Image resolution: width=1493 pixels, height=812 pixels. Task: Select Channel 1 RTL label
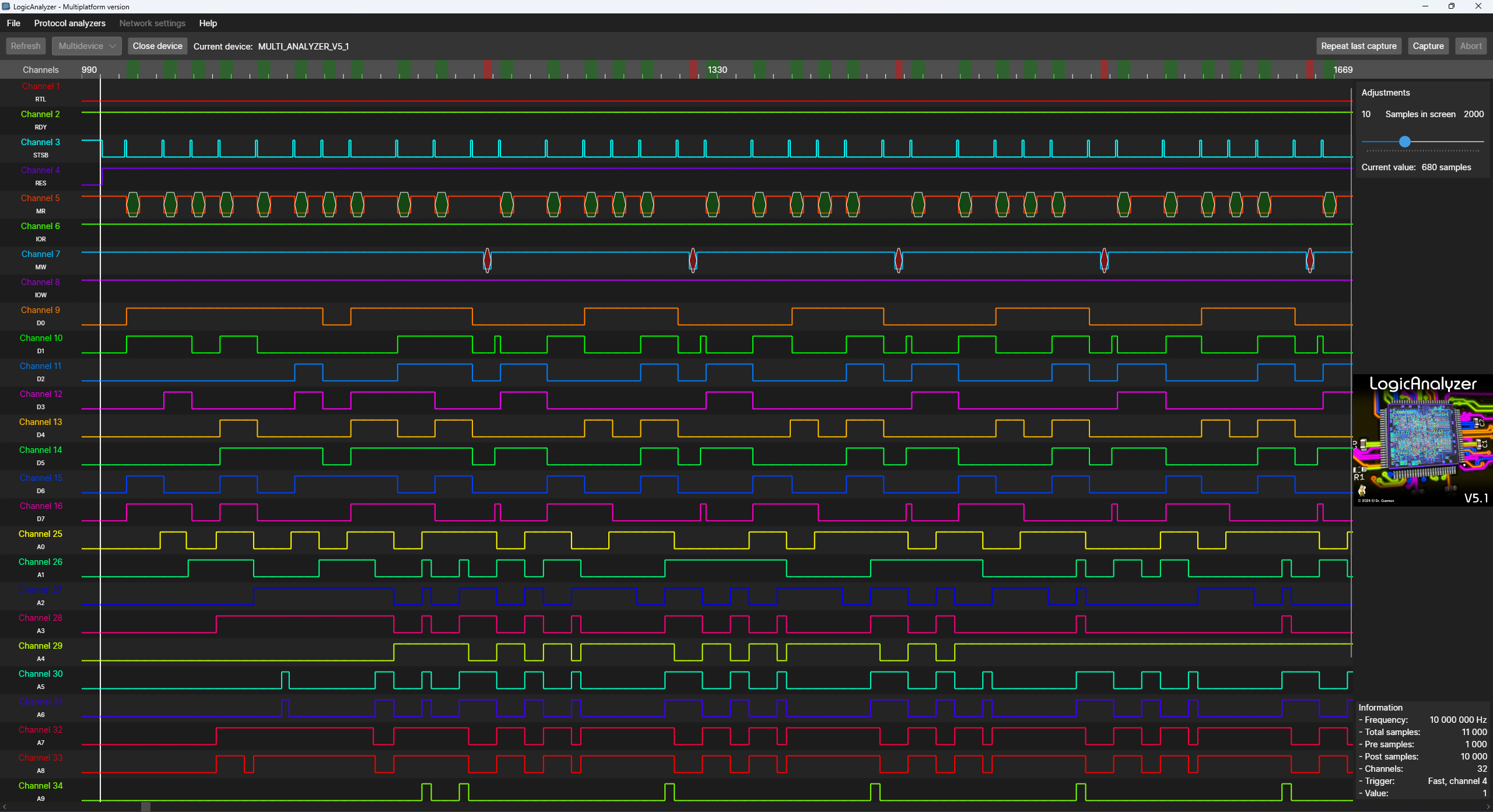(41, 92)
